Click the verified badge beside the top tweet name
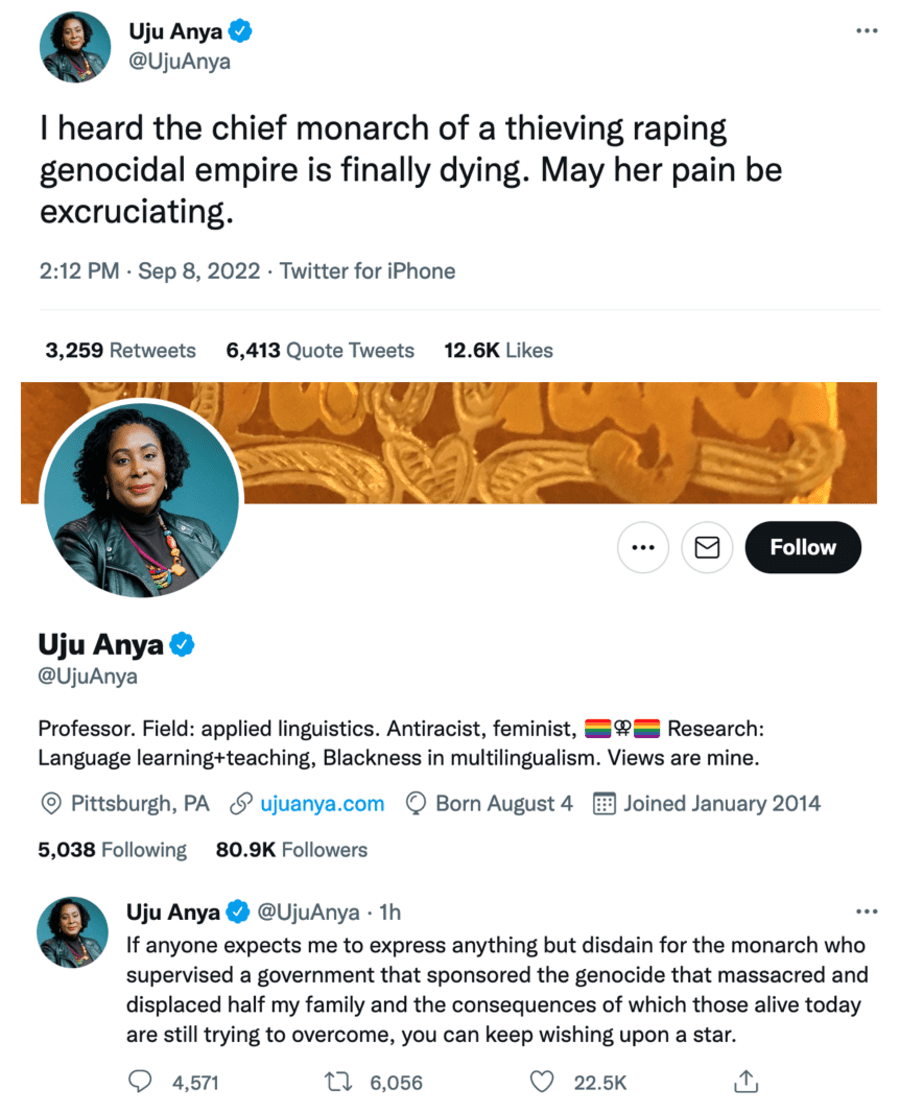 (241, 33)
